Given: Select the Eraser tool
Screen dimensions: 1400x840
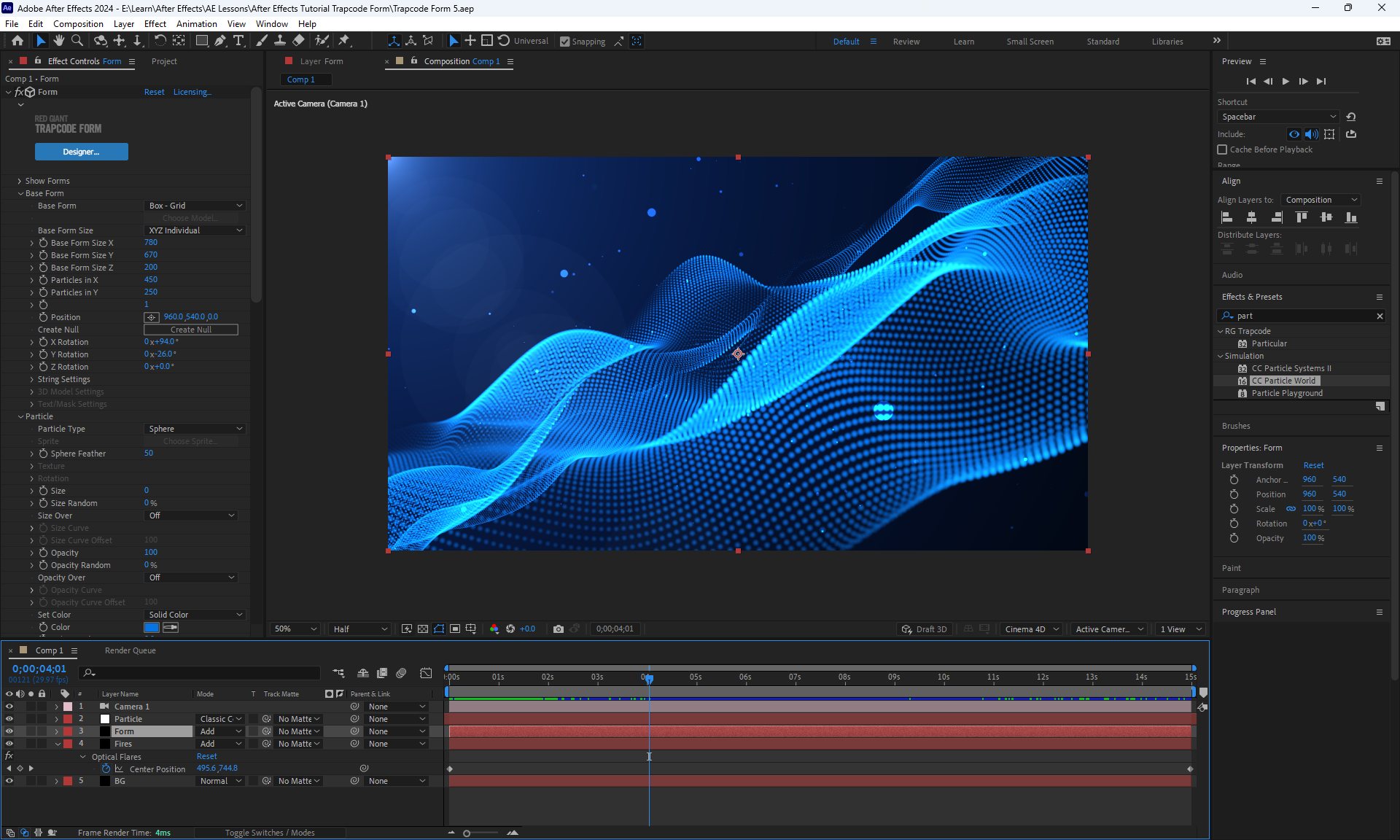Looking at the screenshot, I should click(x=299, y=41).
